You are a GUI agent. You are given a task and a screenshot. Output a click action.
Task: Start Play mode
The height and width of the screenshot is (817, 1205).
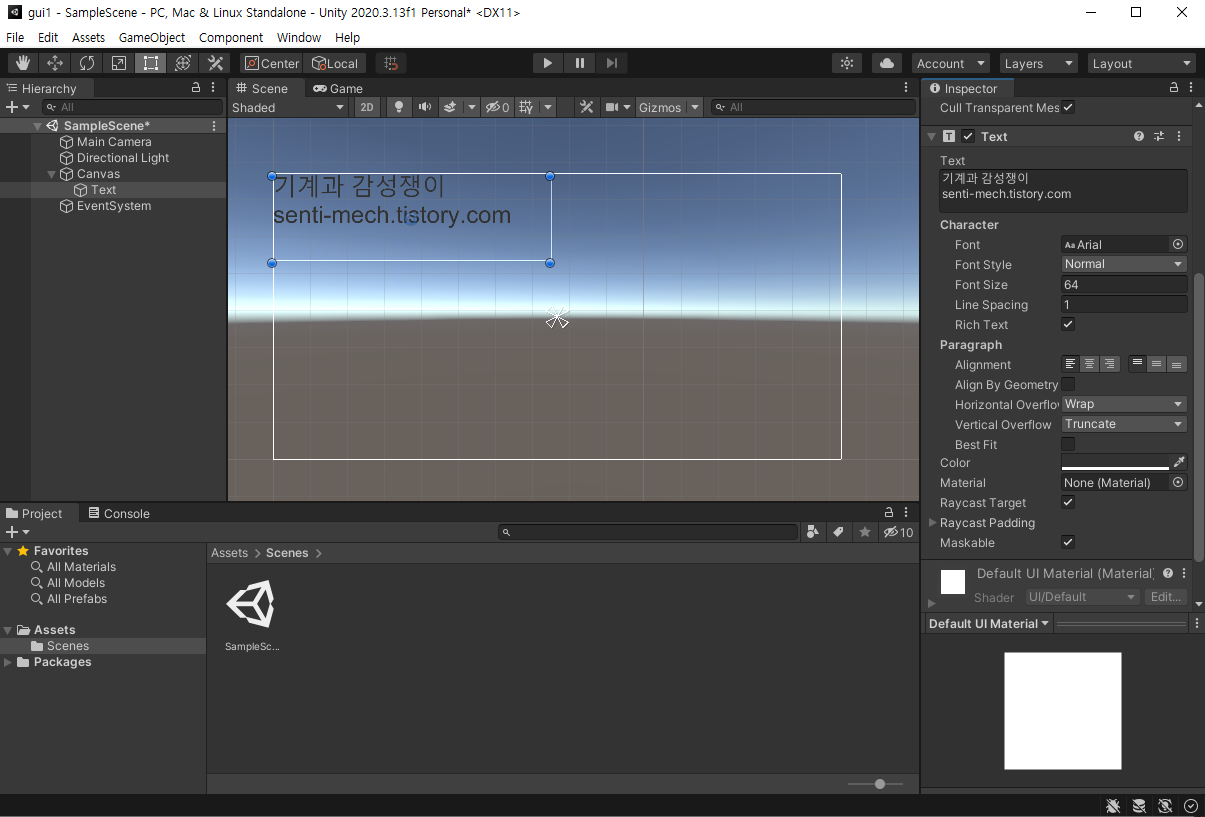click(x=547, y=63)
